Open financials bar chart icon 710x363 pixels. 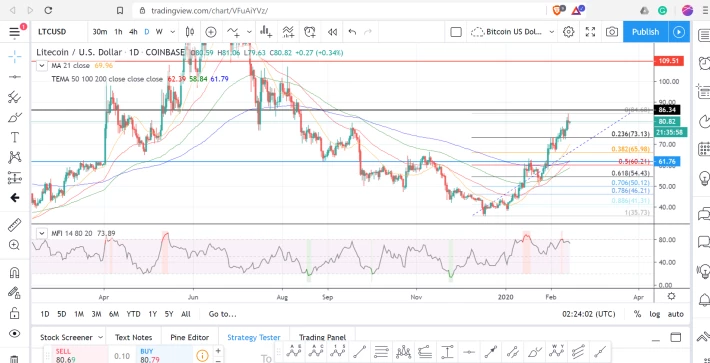pyautogui.click(x=266, y=32)
